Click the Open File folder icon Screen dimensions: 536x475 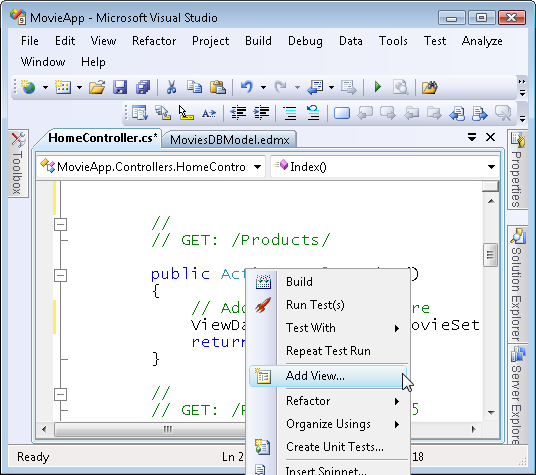tap(97, 87)
